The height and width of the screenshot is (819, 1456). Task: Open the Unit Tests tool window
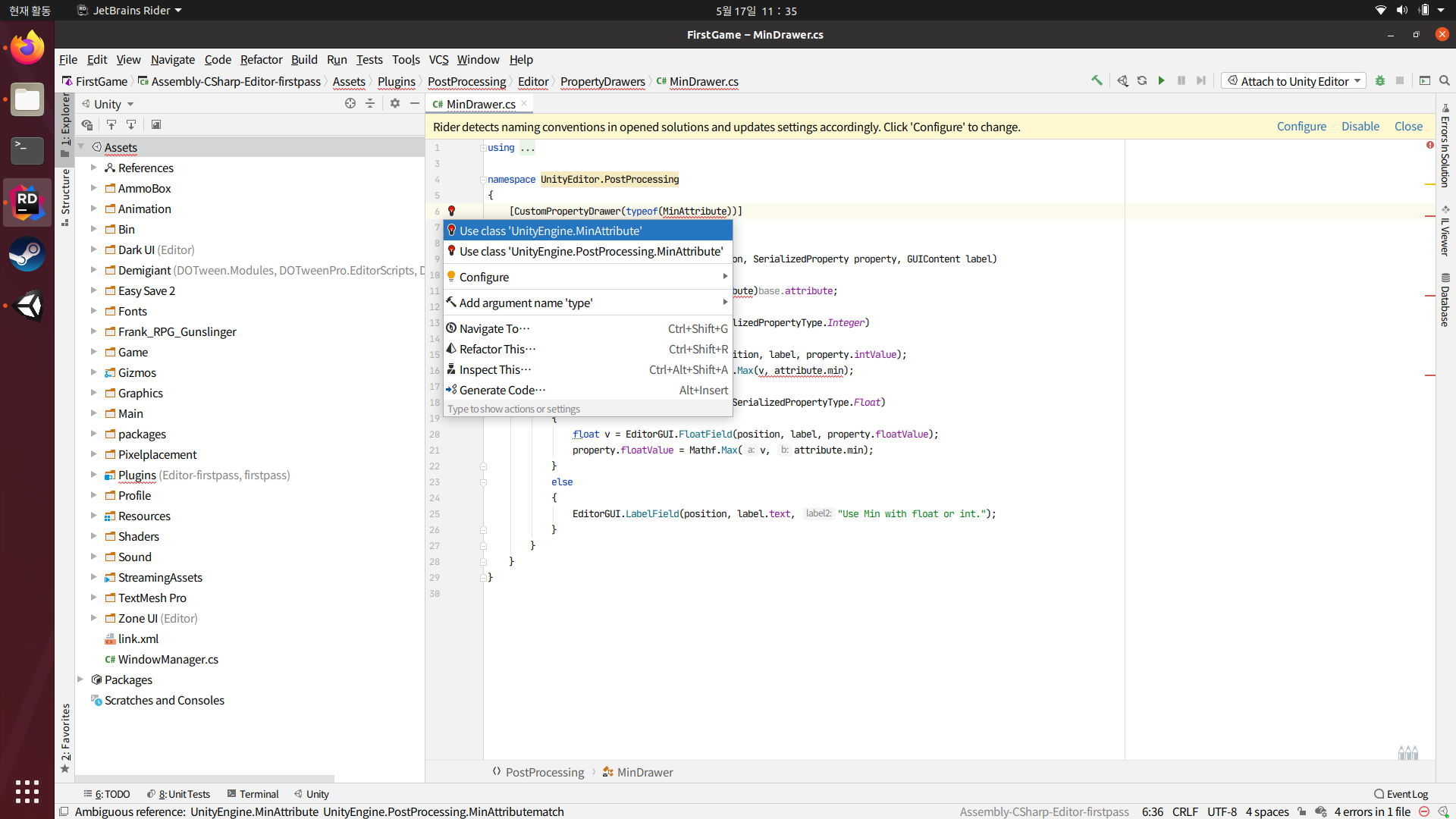178,794
